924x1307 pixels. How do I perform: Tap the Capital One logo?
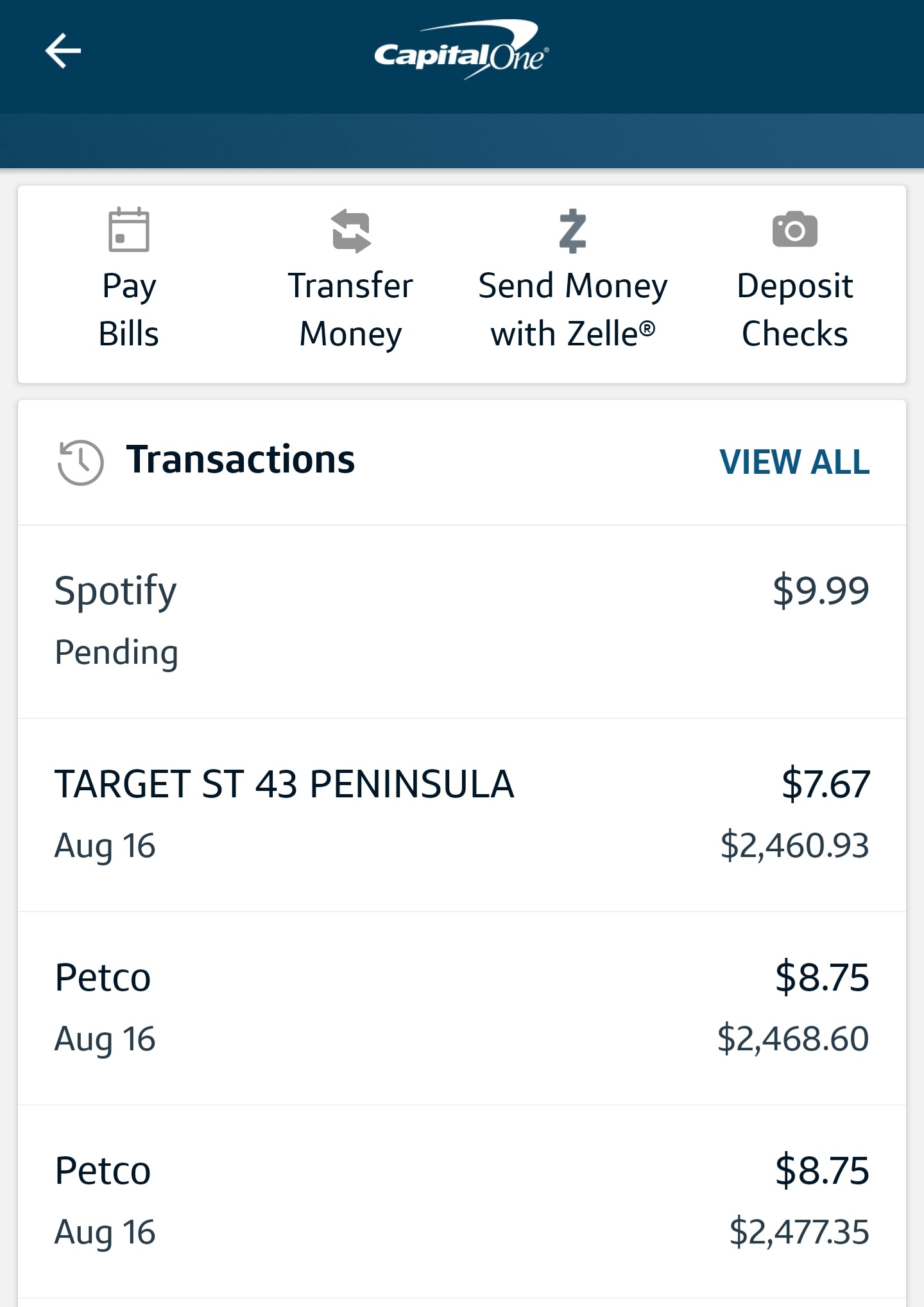coord(461,51)
